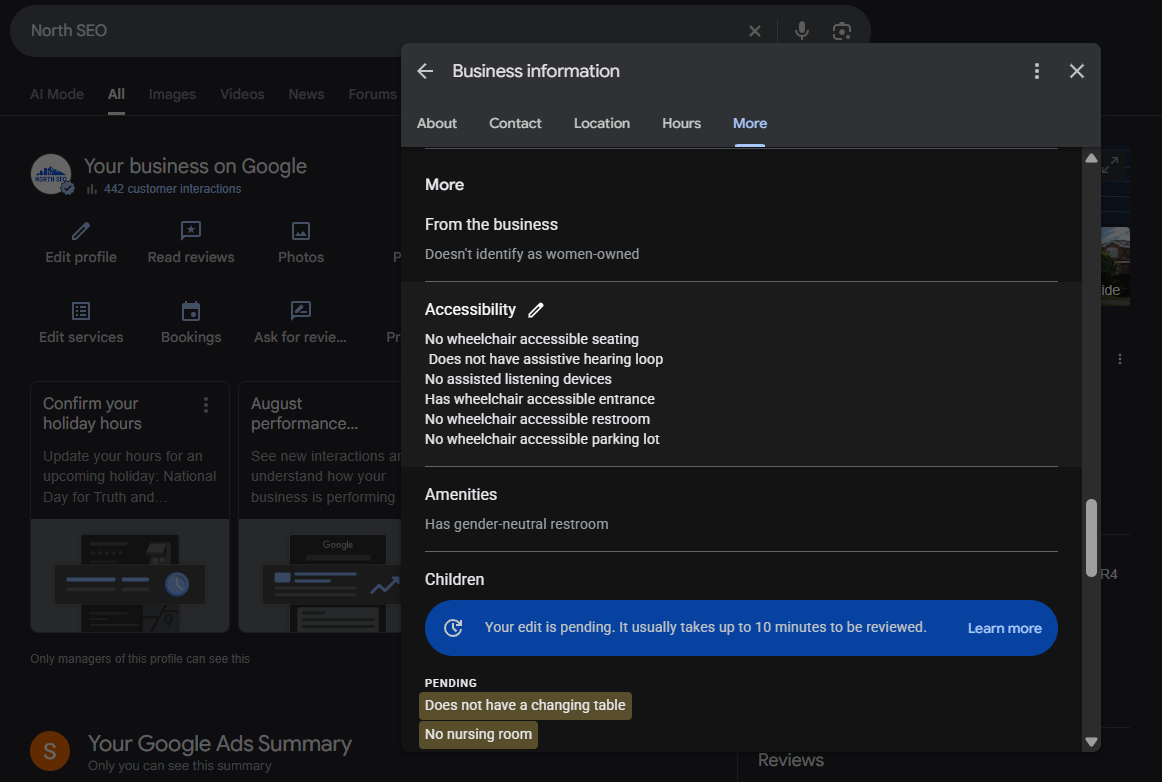
Task: Open the Bookings calendar icon
Action: click(x=191, y=311)
